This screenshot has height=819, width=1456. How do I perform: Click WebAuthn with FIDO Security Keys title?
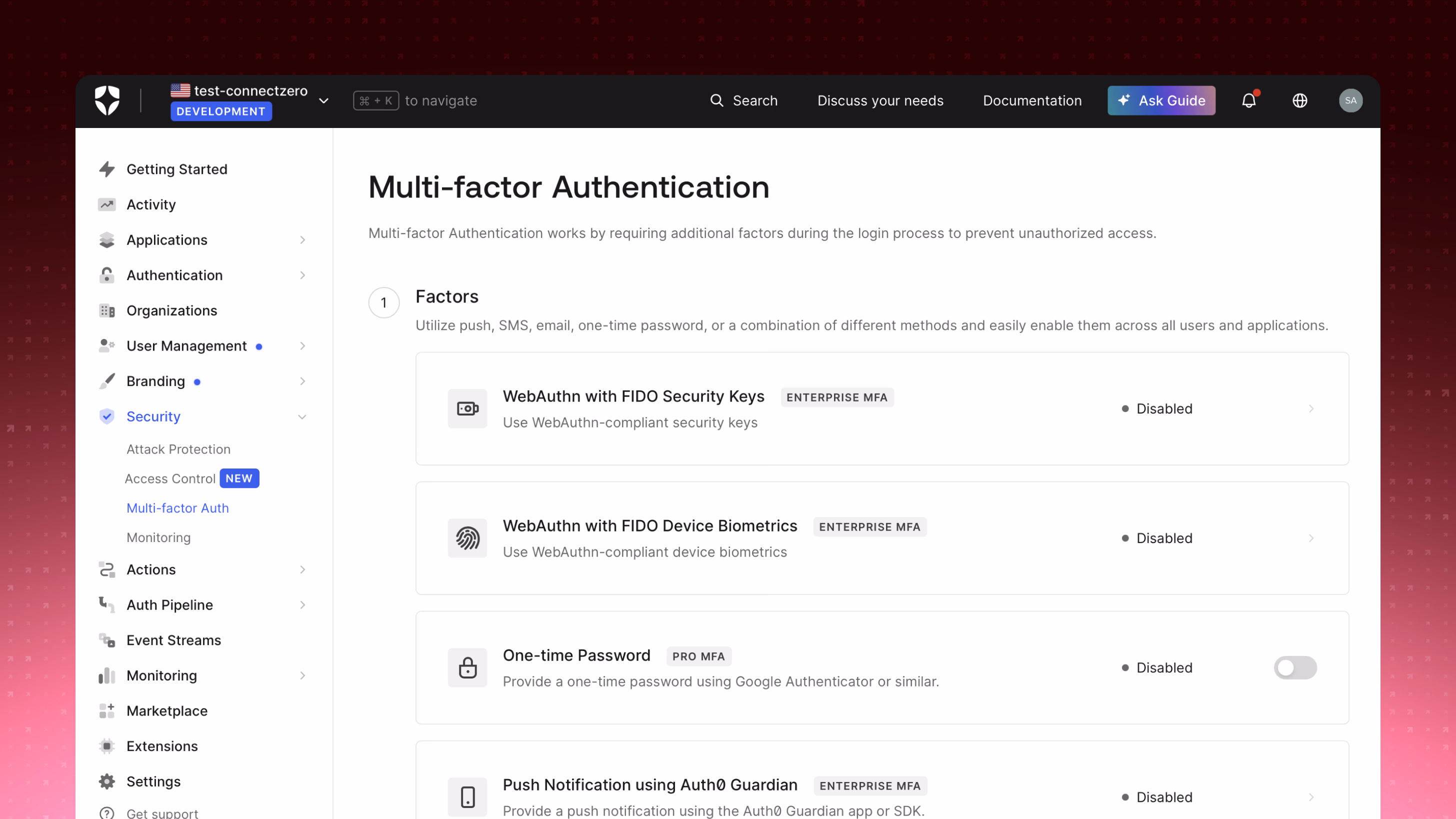tap(633, 396)
